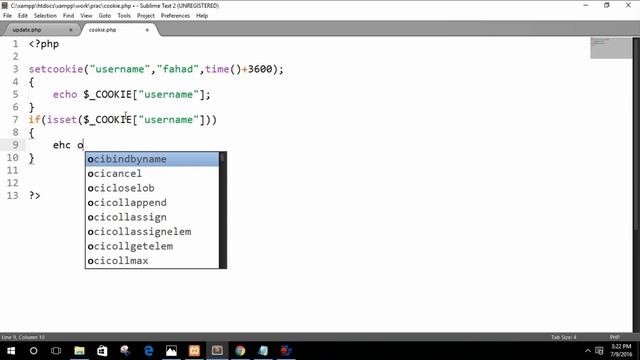The height and width of the screenshot is (360, 640).
Task: Open Tab Size 4 status setting
Action: pos(564,337)
